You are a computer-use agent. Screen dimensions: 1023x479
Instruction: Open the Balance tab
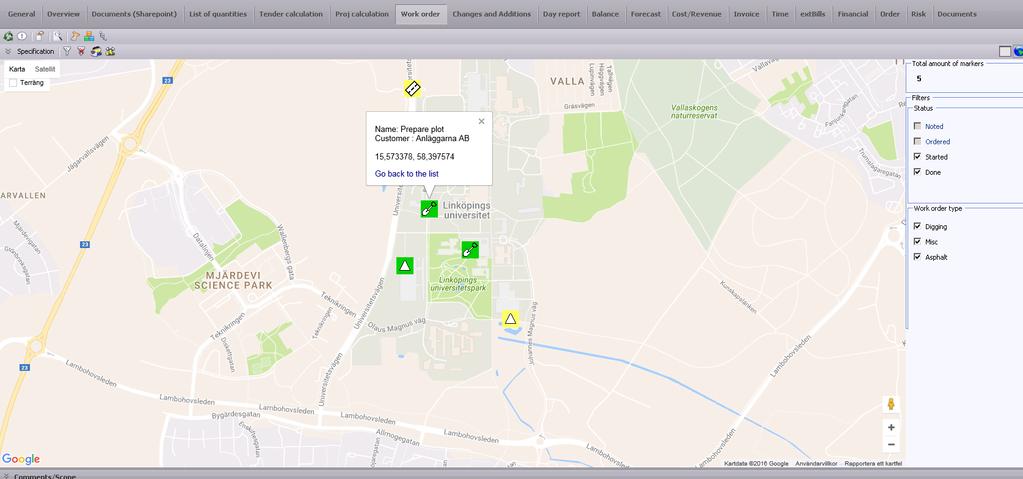pos(605,14)
